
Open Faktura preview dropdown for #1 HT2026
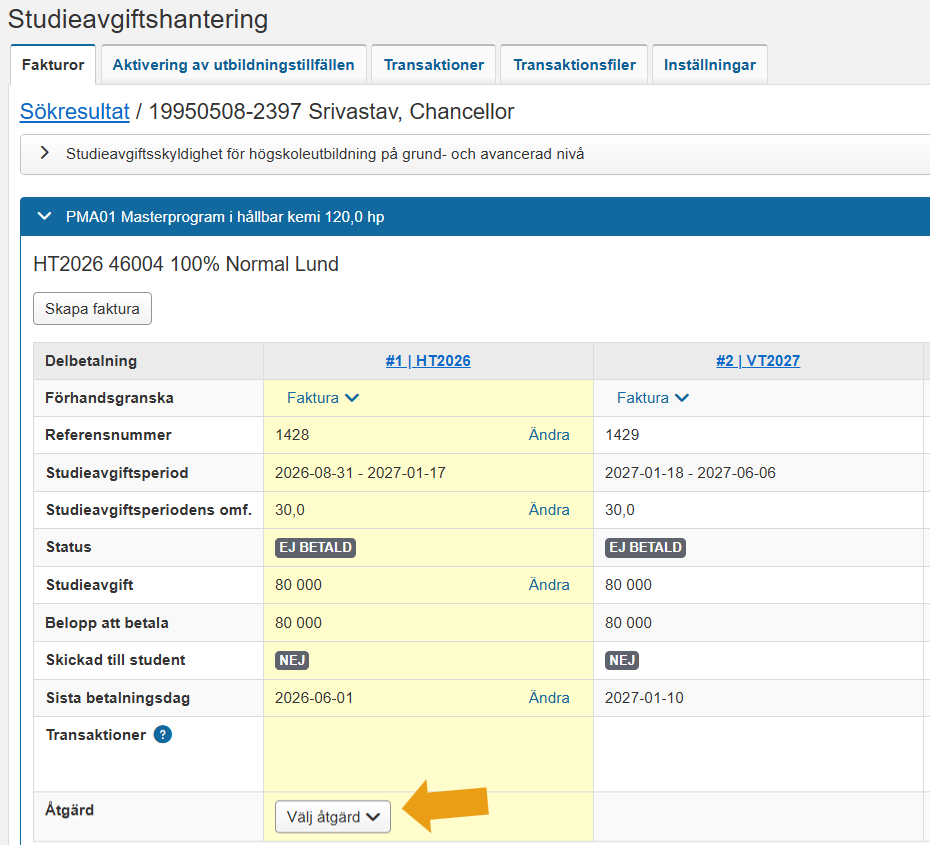click(323, 398)
